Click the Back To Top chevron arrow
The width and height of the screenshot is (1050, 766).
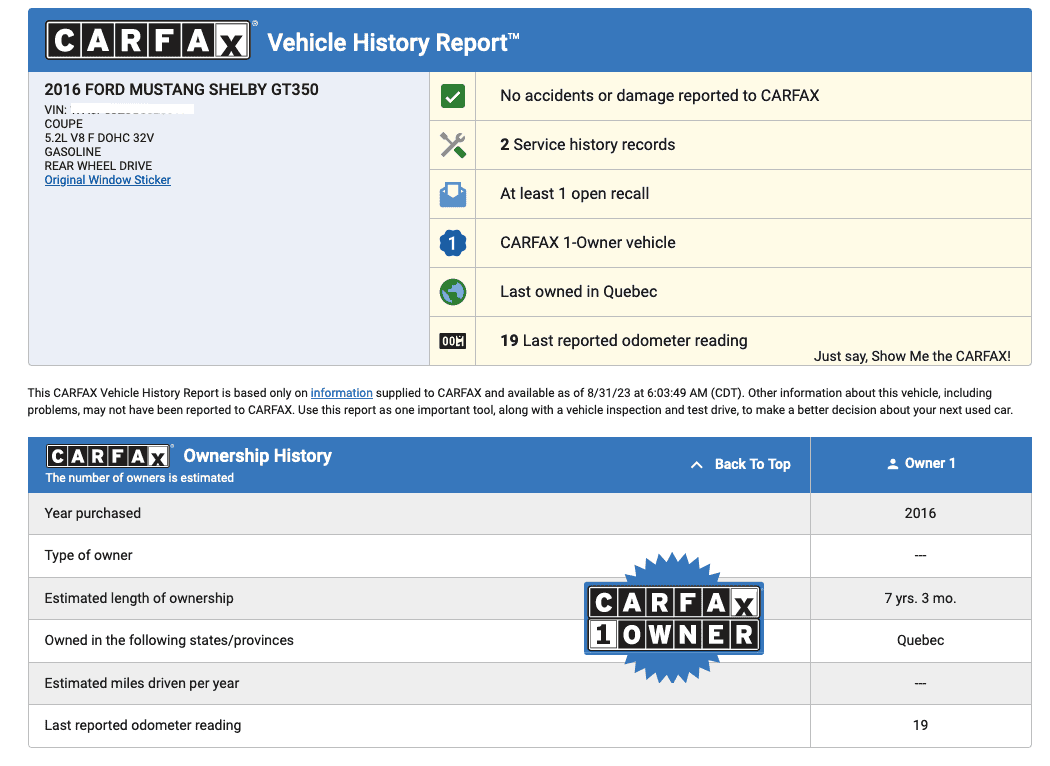point(696,464)
